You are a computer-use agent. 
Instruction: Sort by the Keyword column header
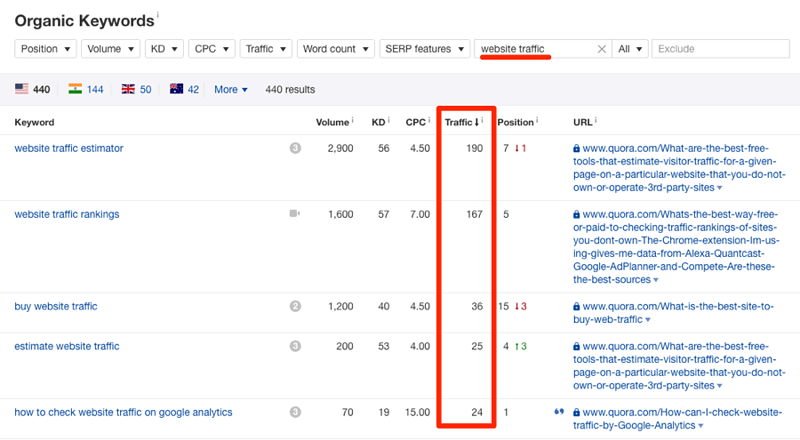(34, 122)
